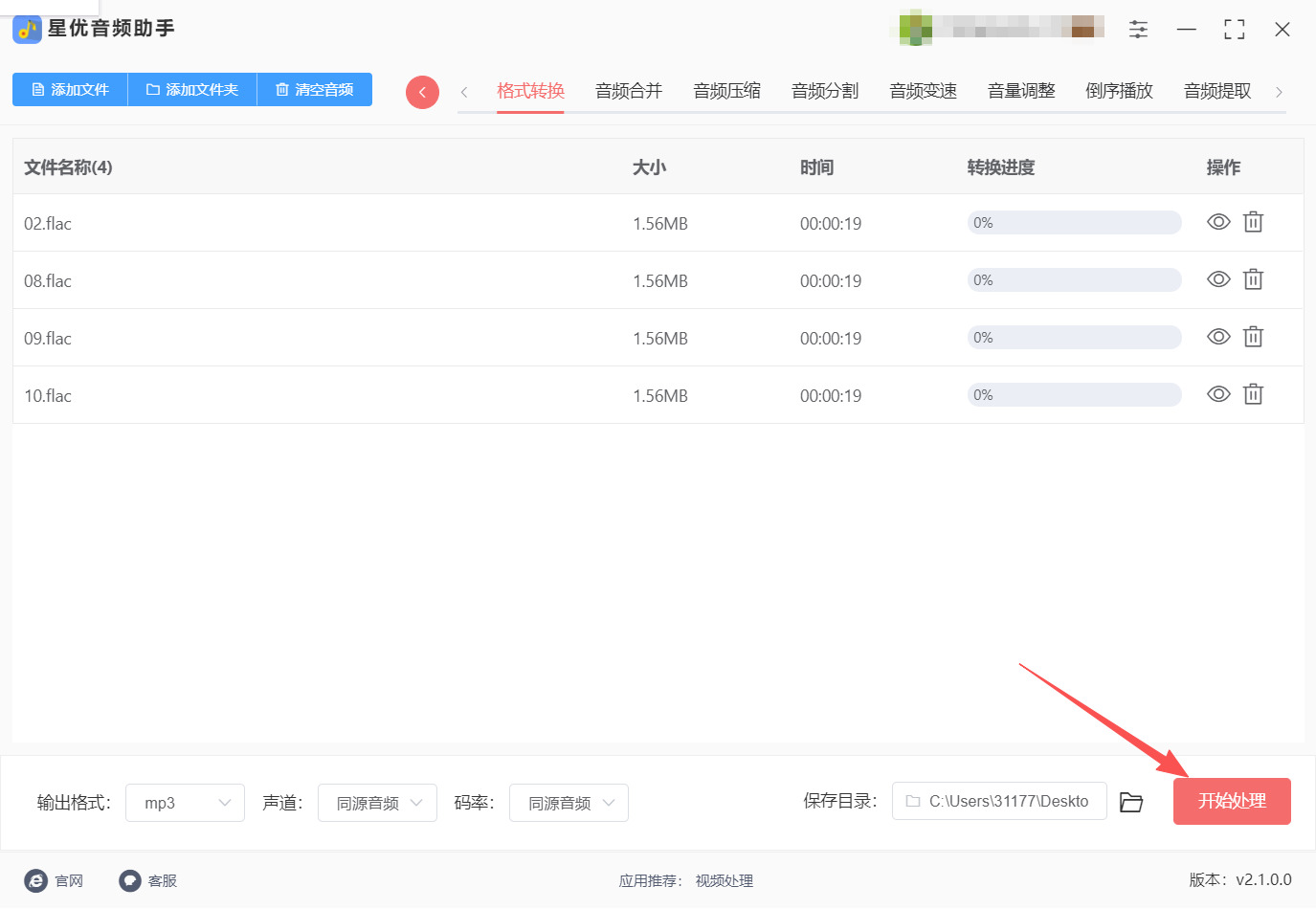Preview 10.flac with its eye icon
This screenshot has height=909, width=1316.
[x=1218, y=394]
